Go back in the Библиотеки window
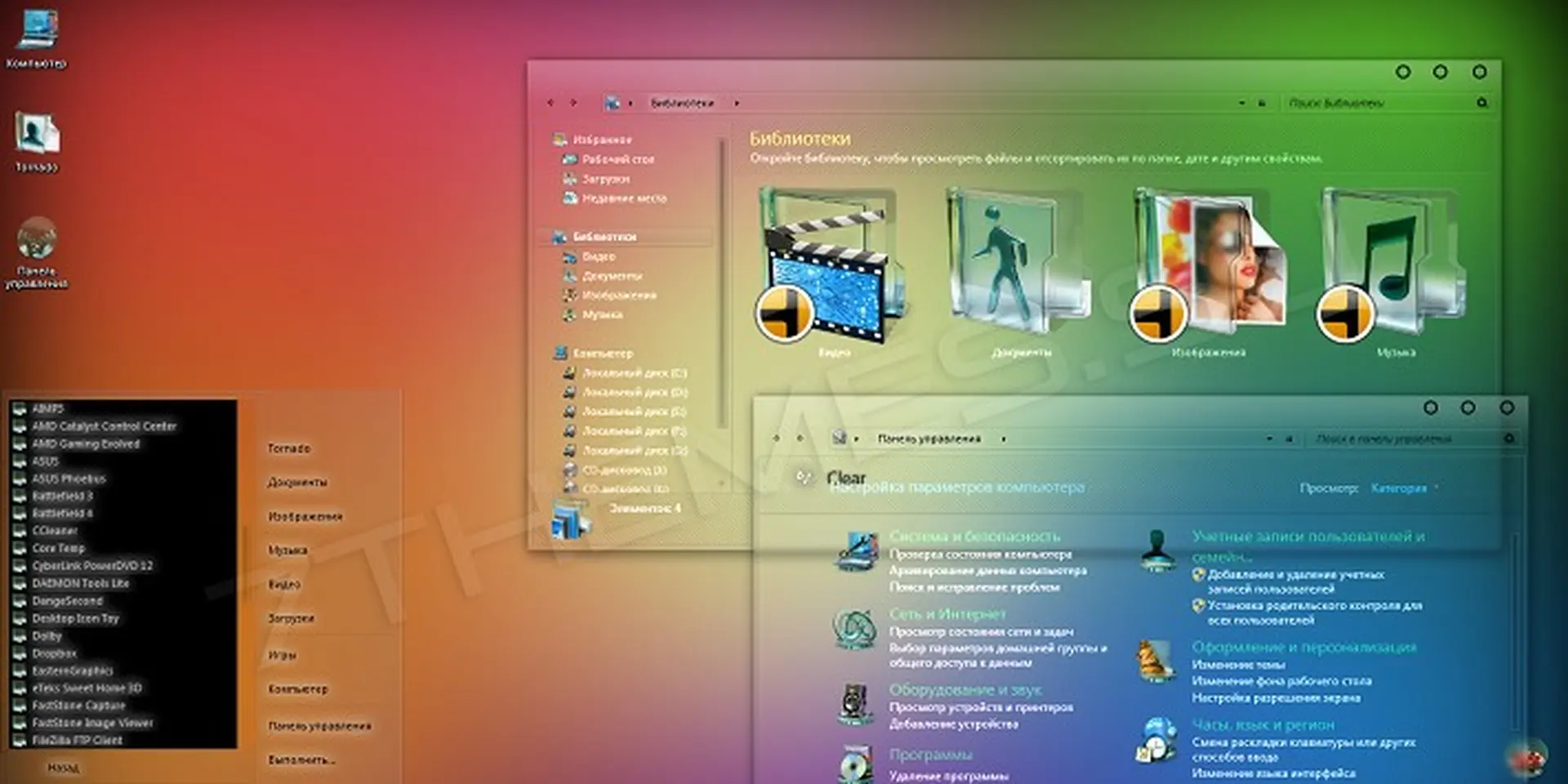 [550, 103]
